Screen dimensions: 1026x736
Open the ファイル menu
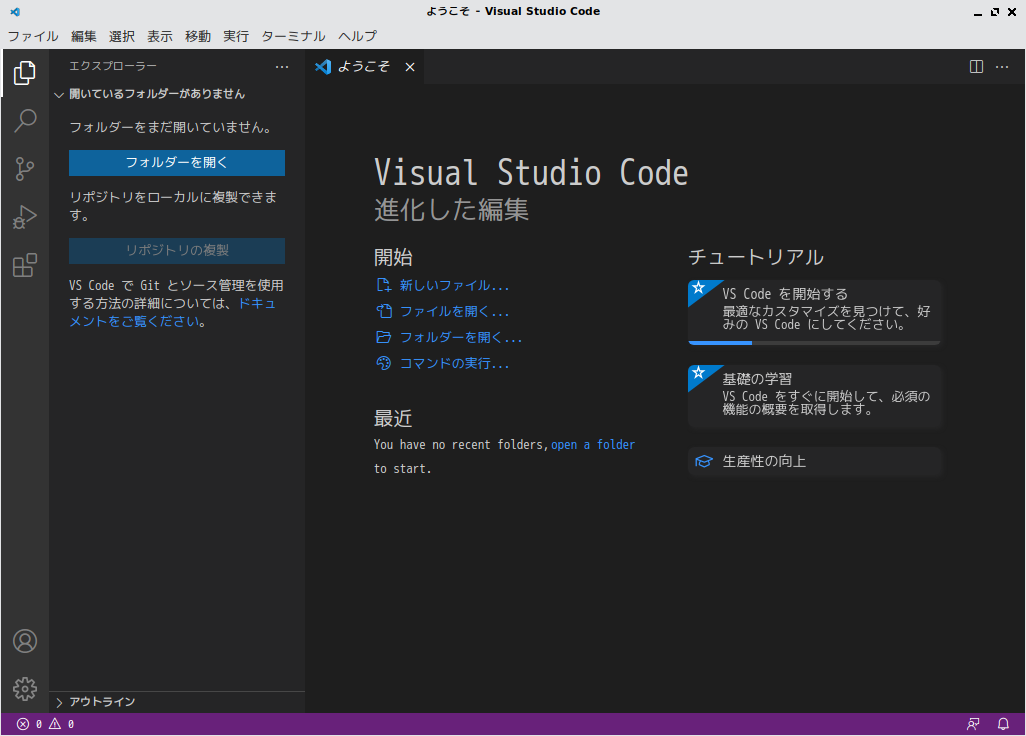click(33, 36)
